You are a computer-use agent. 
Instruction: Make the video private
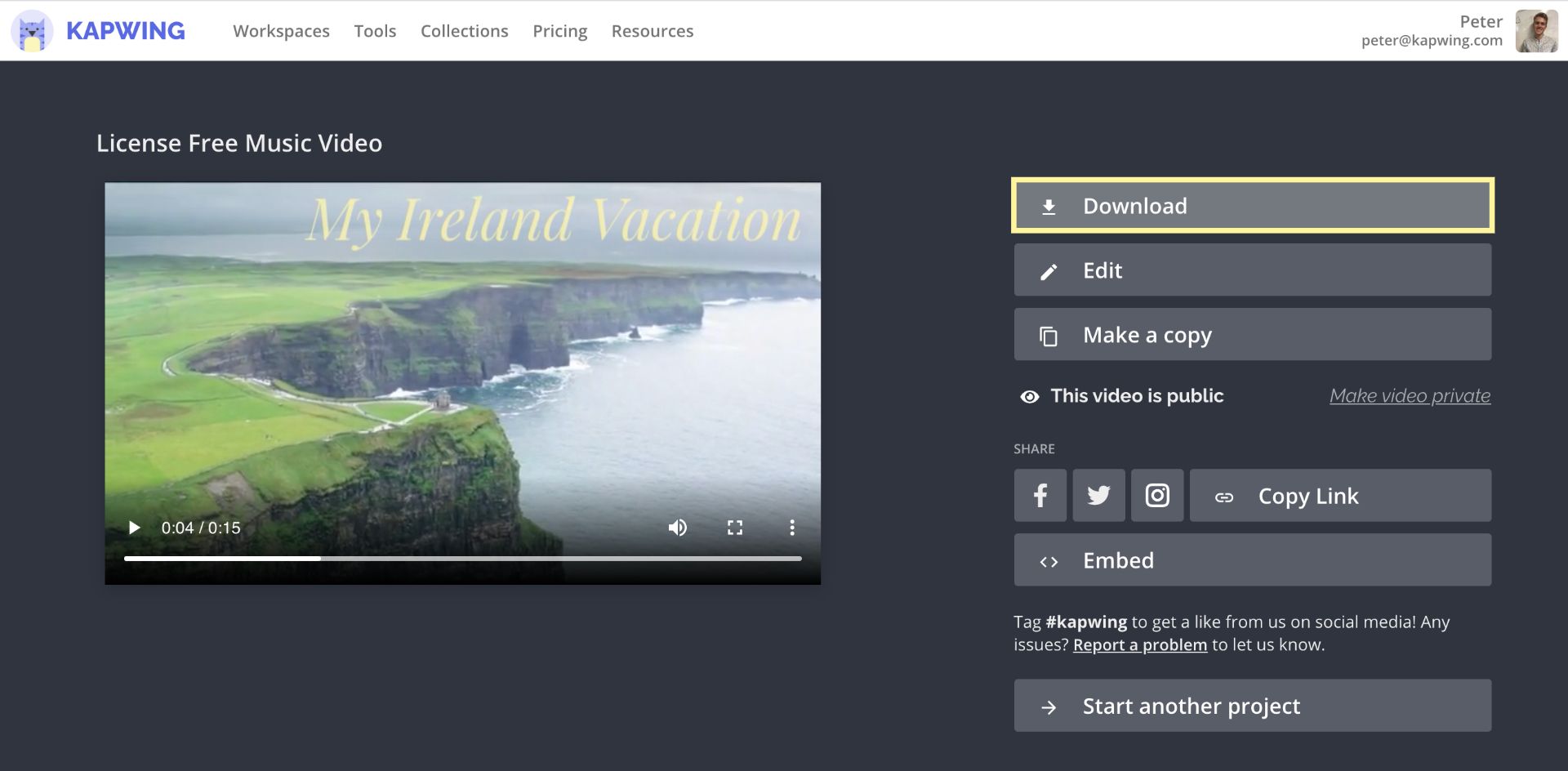coord(1410,396)
